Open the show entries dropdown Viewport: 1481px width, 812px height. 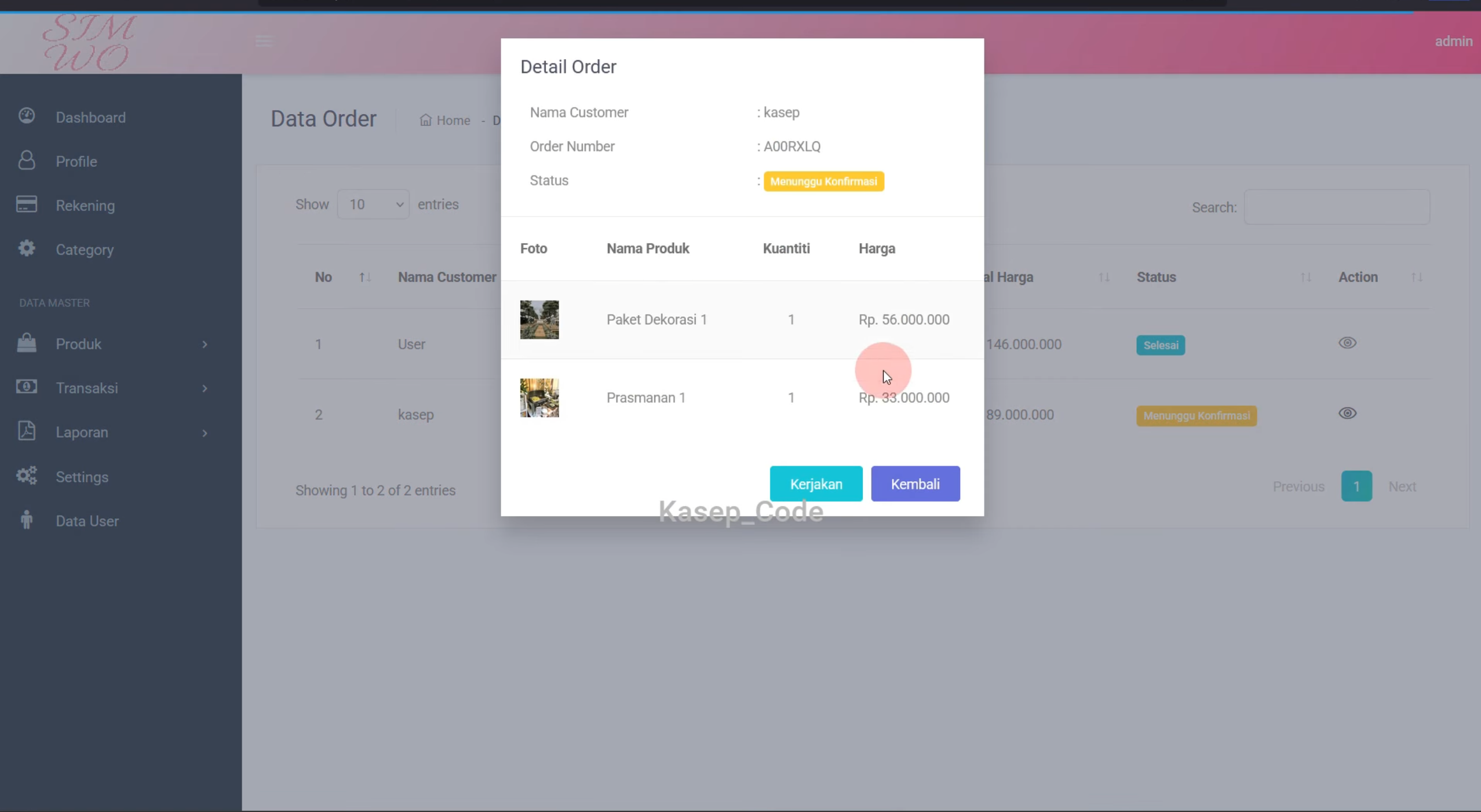pyautogui.click(x=373, y=204)
